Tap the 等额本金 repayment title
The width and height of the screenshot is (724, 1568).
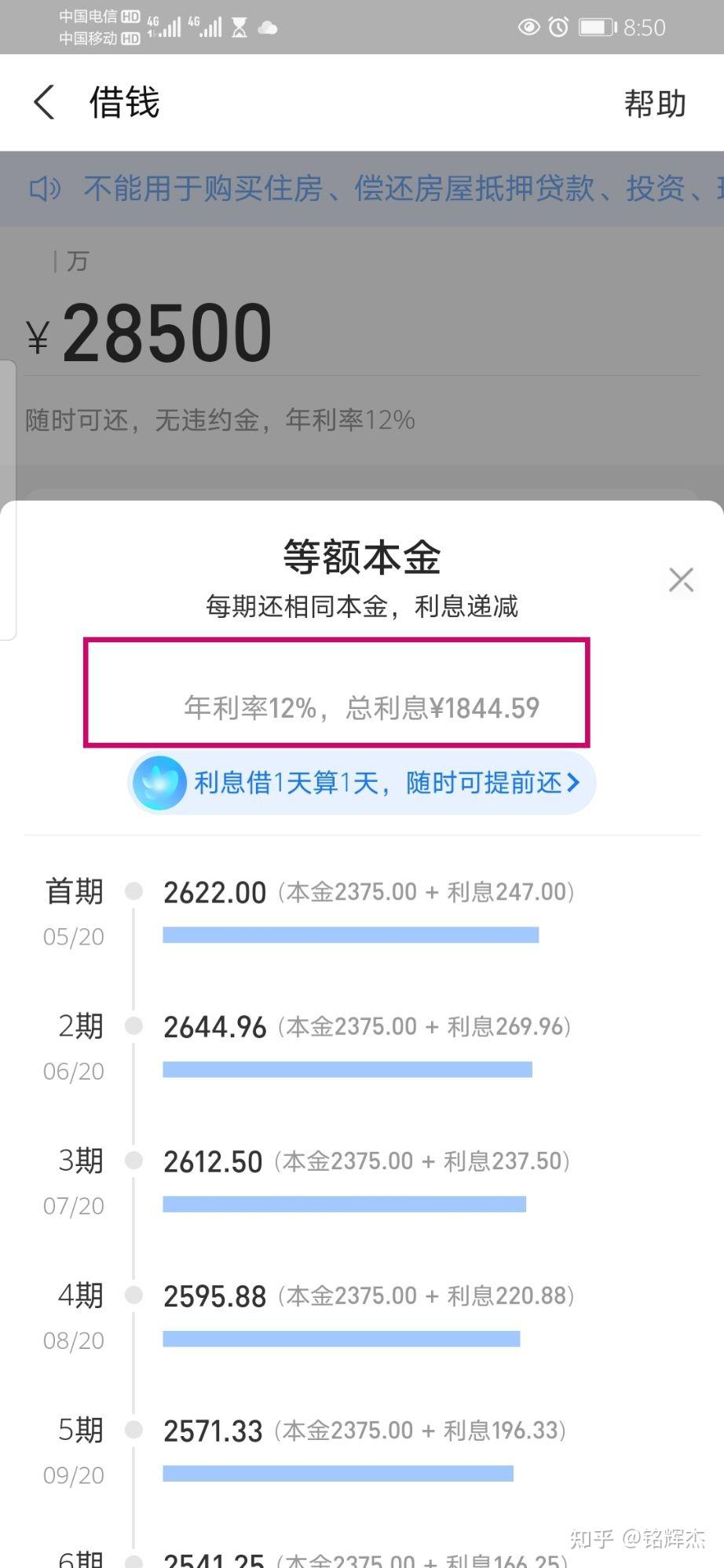coord(361,557)
